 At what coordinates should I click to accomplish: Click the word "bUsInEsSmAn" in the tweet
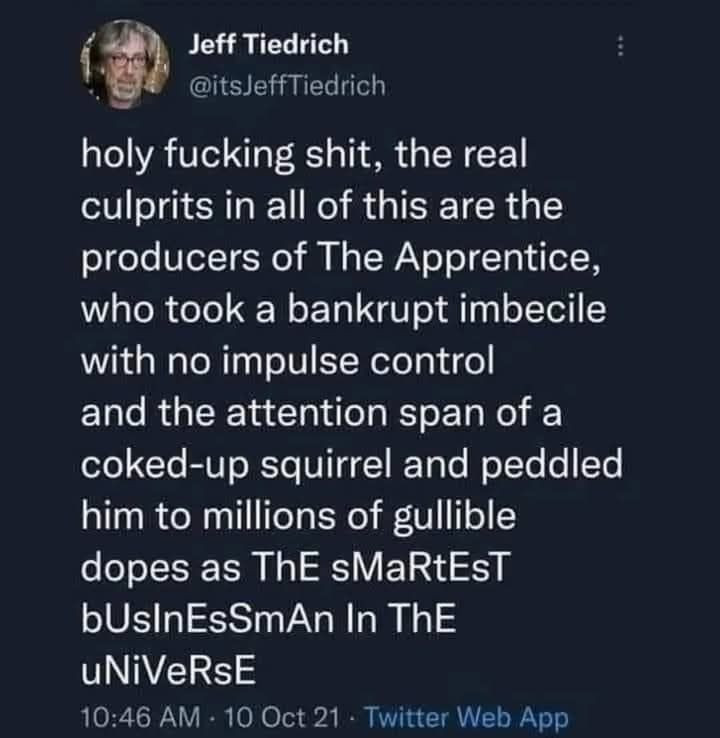[x=208, y=618]
